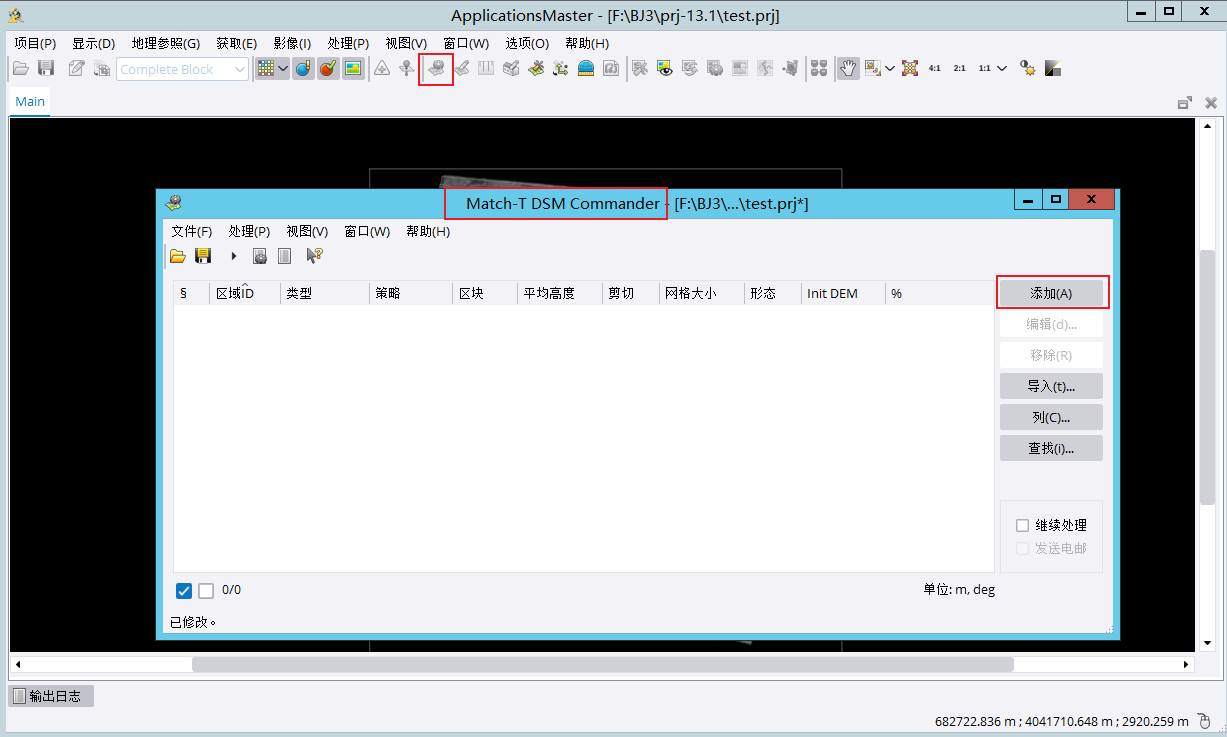Click the 2:1 zoom icon

click(960, 69)
